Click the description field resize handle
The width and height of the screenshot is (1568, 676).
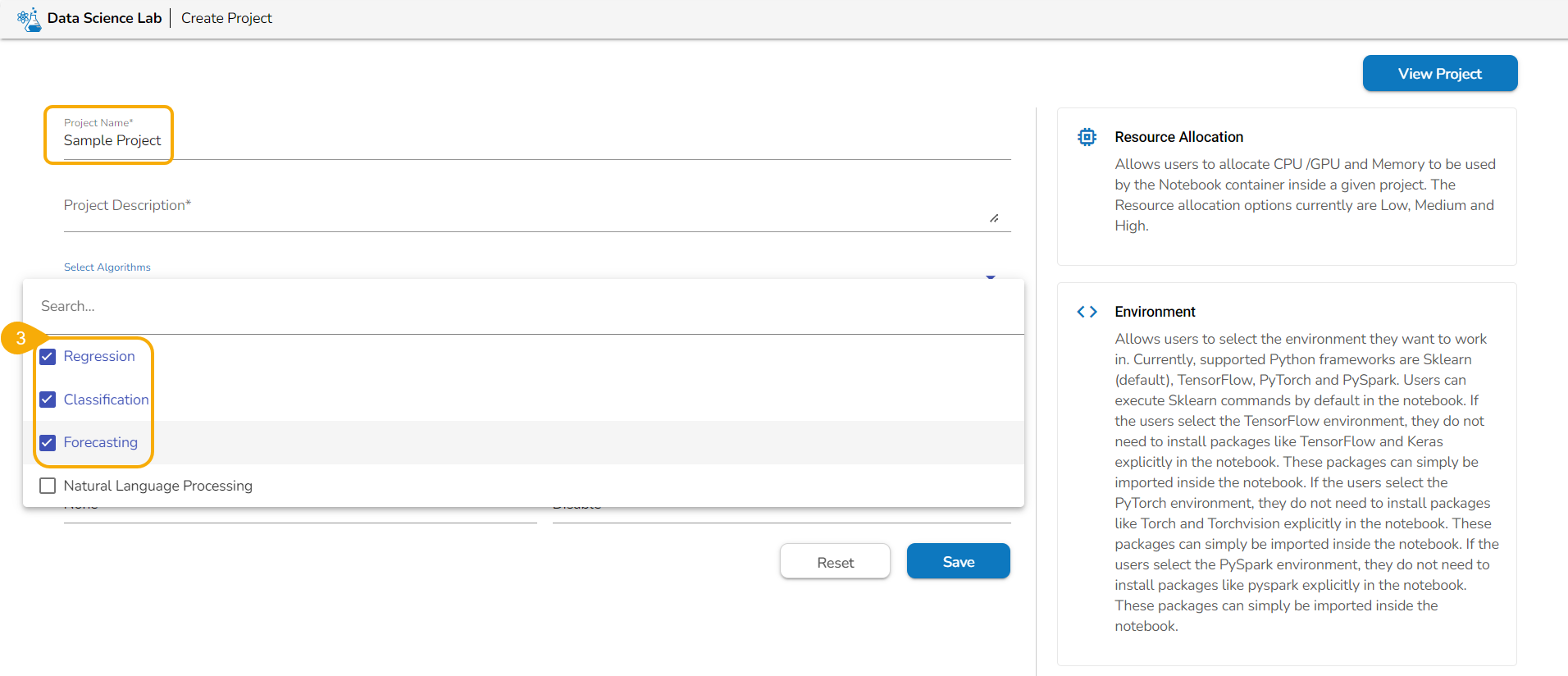coord(994,218)
